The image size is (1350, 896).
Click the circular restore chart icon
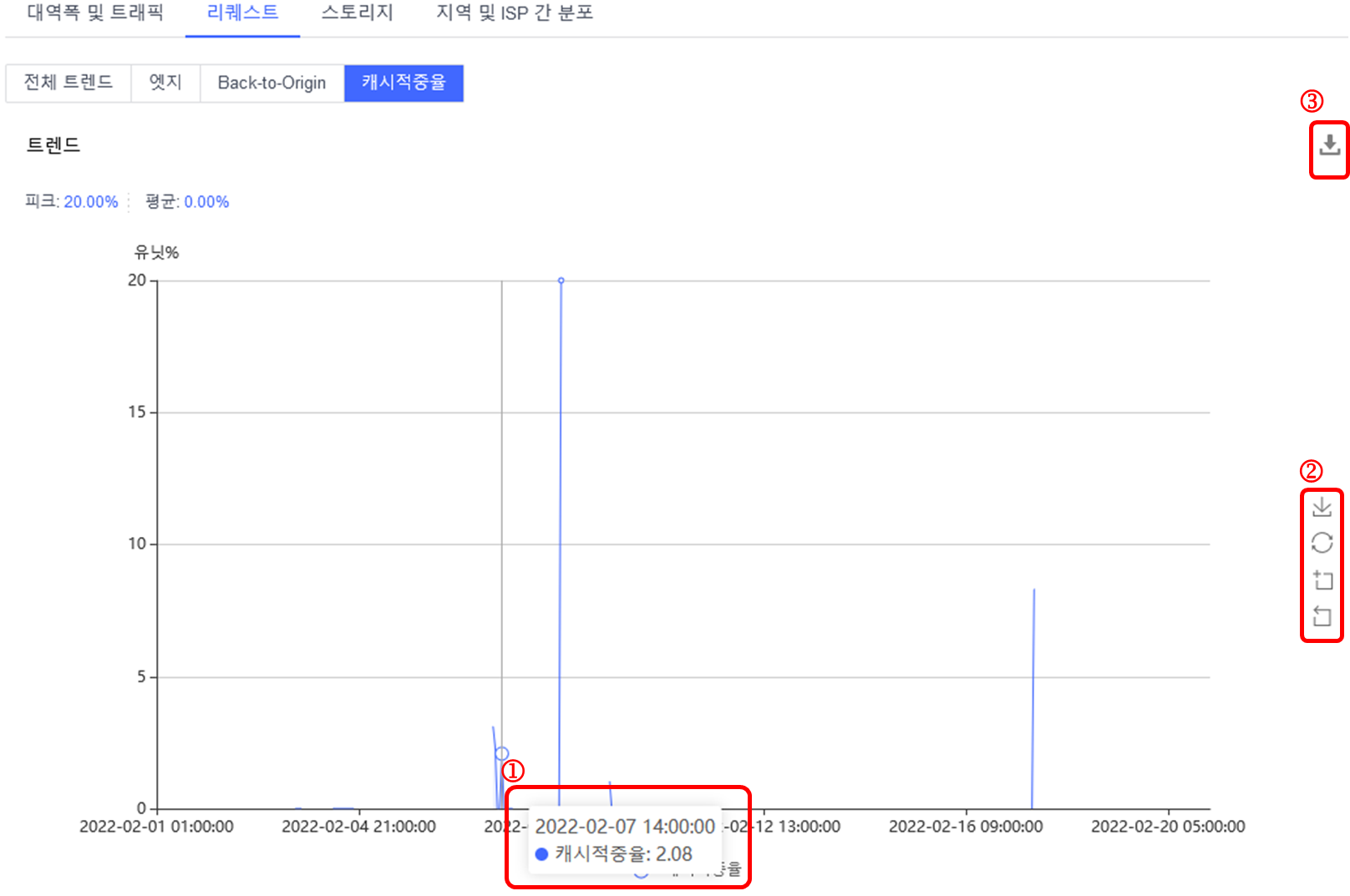pos(1322,543)
